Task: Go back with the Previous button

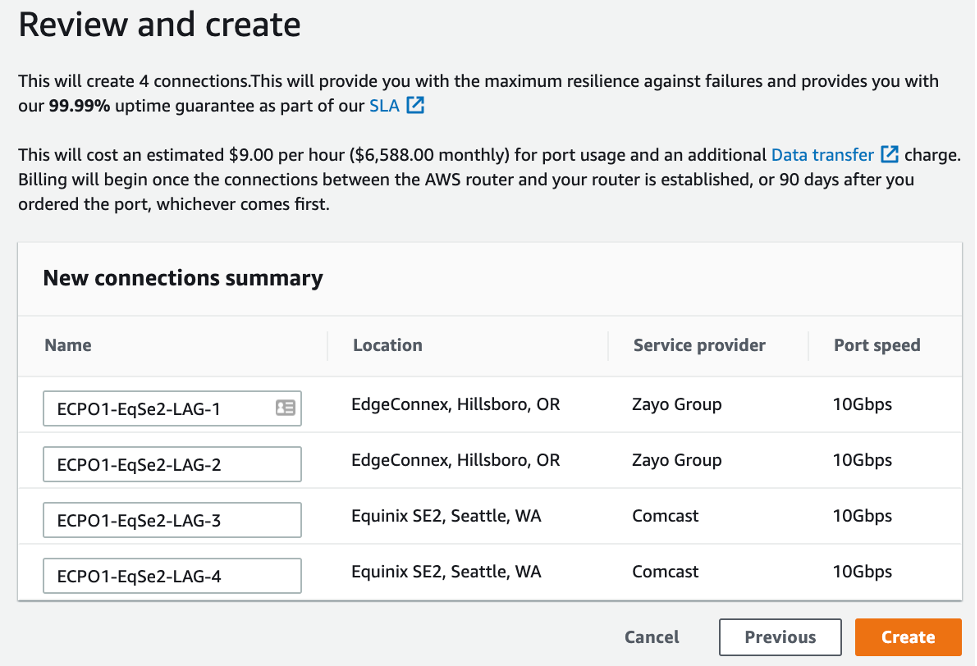Action: pos(780,637)
